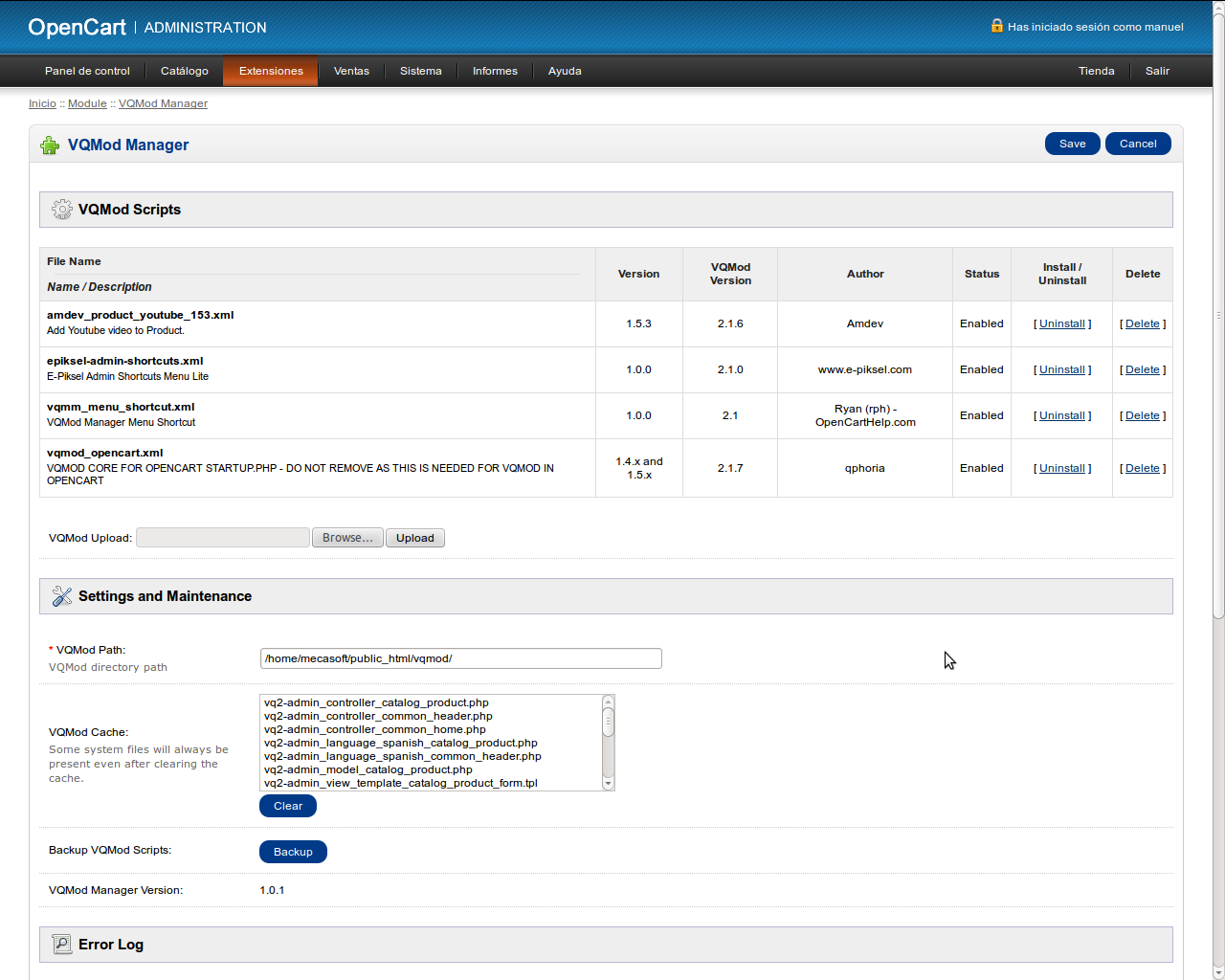
Task: Click the cache list scroll down arrow
Action: tap(608, 784)
